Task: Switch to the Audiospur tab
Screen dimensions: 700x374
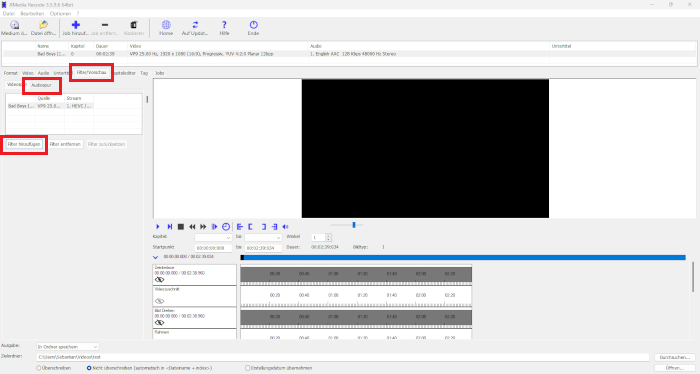Action: 41,85
